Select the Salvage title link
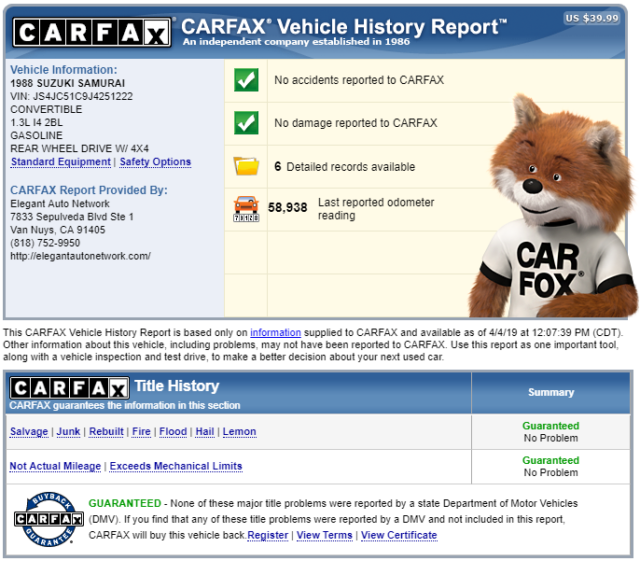 pyautogui.click(x=28, y=432)
